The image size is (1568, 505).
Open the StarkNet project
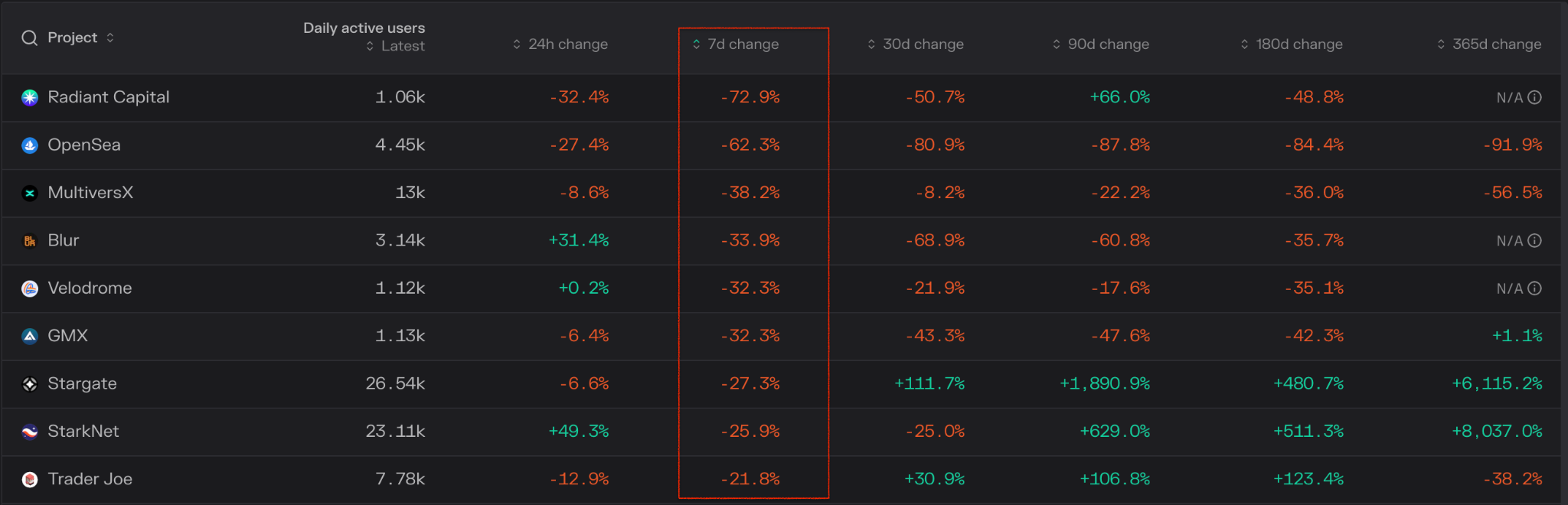tap(83, 431)
